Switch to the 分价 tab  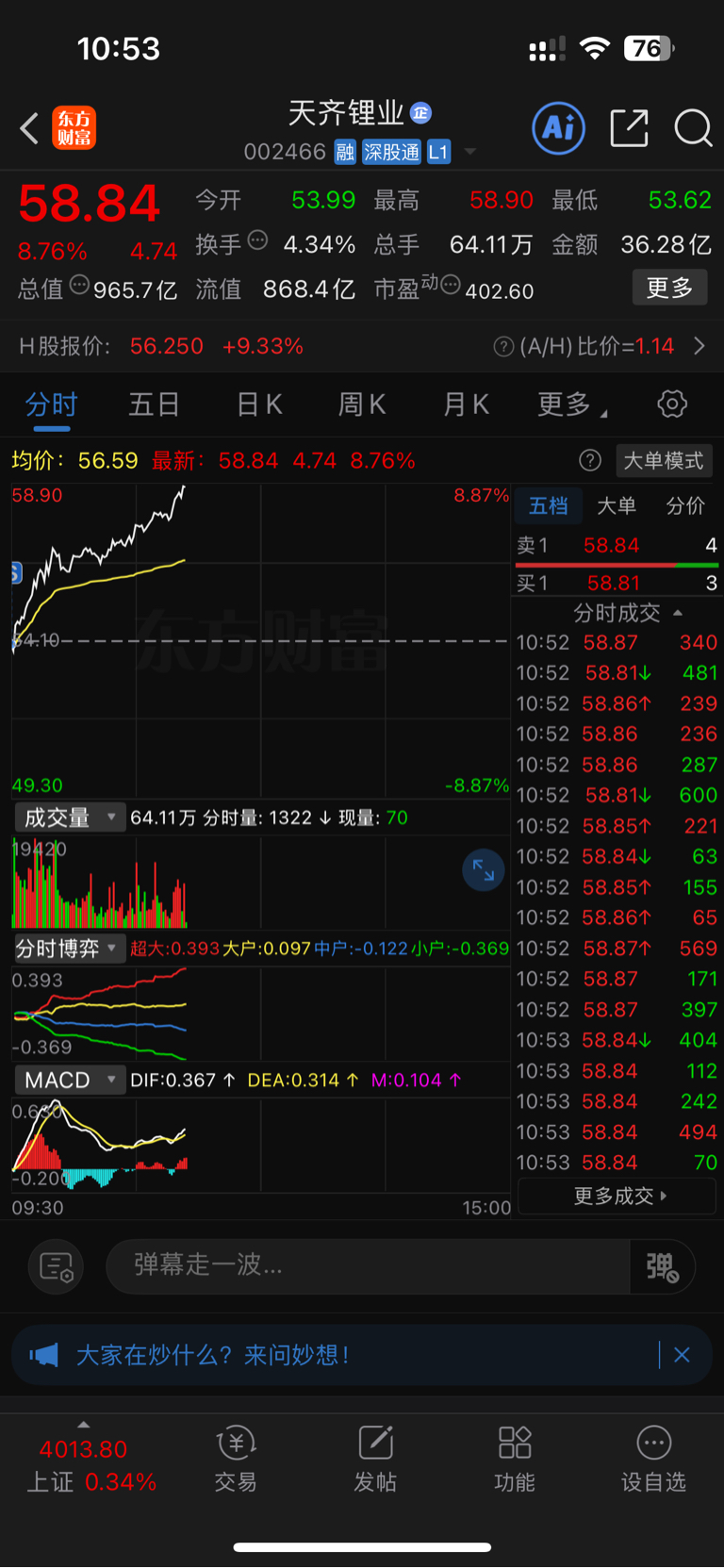(685, 506)
